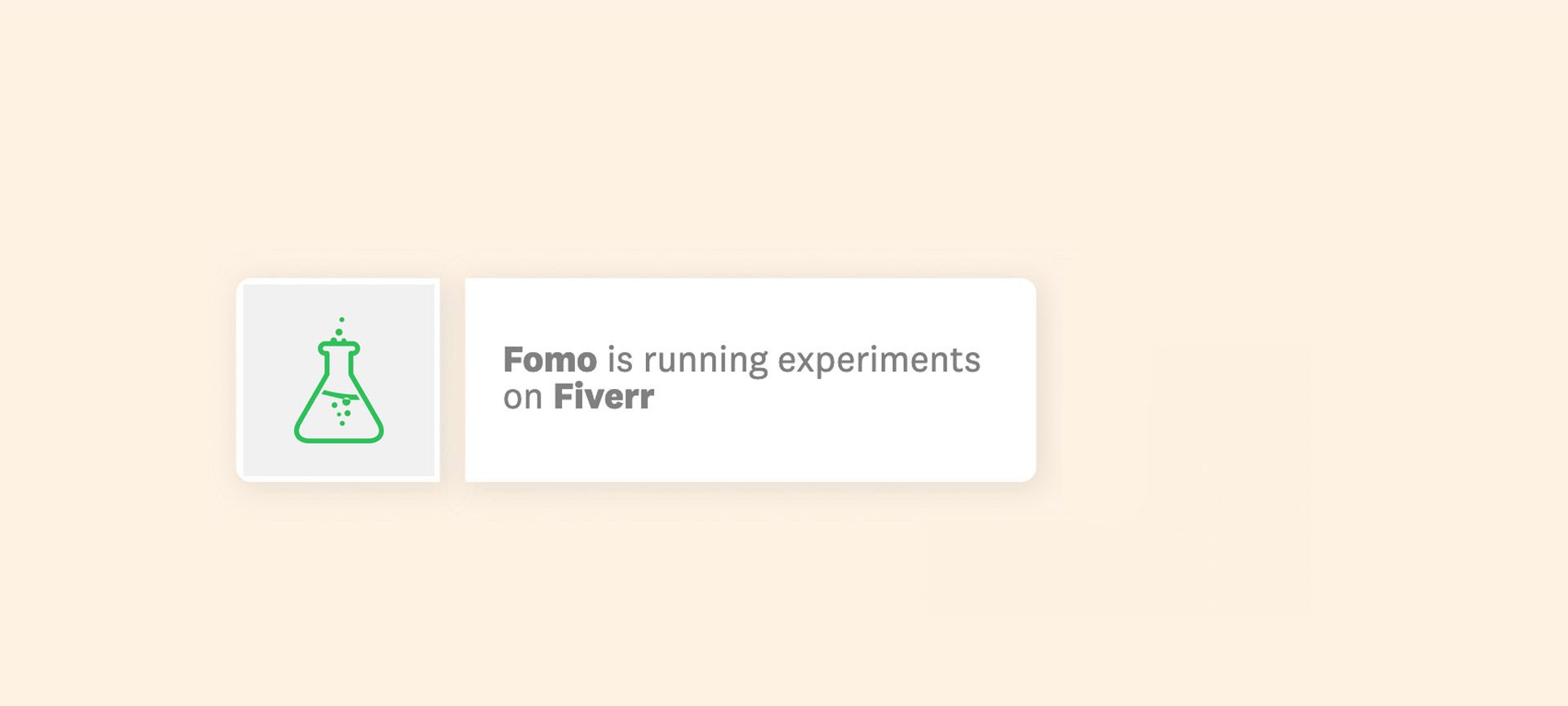Click the white border of icon tile
The image size is (1568, 706).
[x=239, y=380]
